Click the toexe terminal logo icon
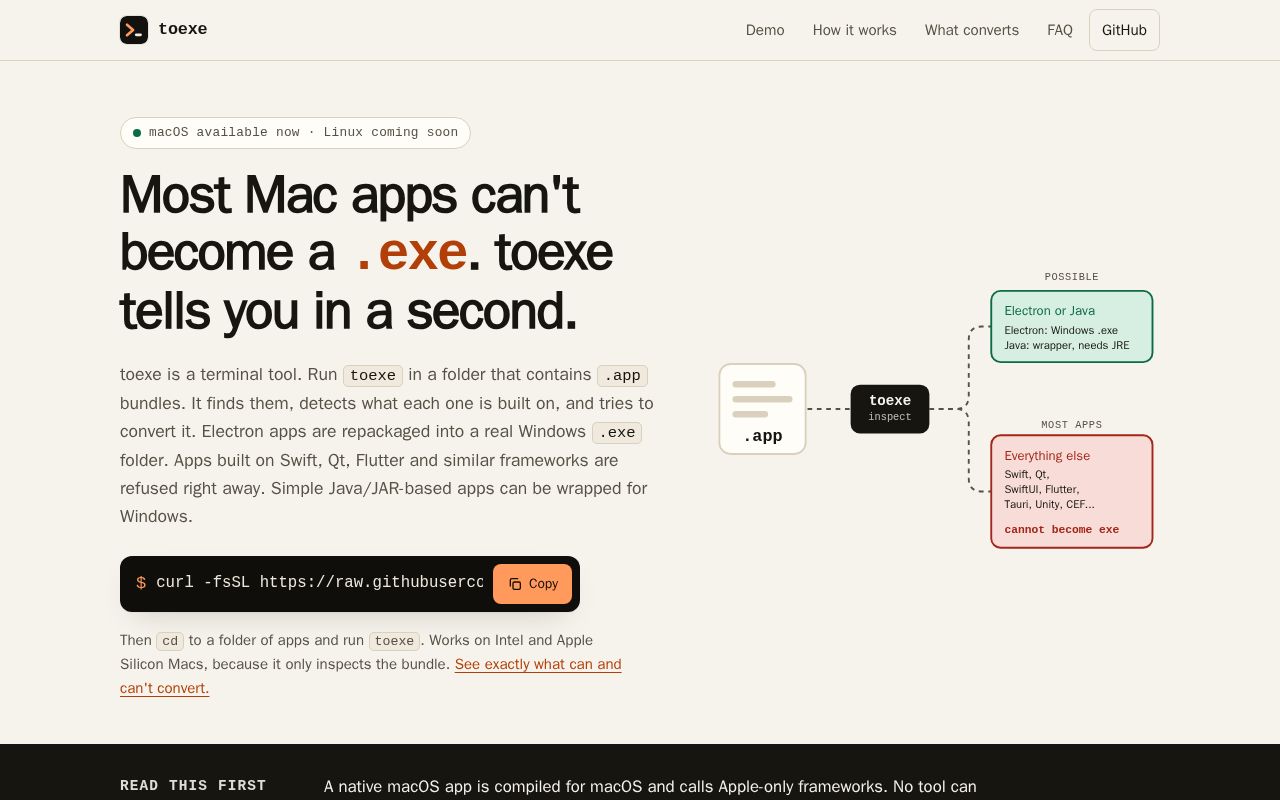 (134, 30)
